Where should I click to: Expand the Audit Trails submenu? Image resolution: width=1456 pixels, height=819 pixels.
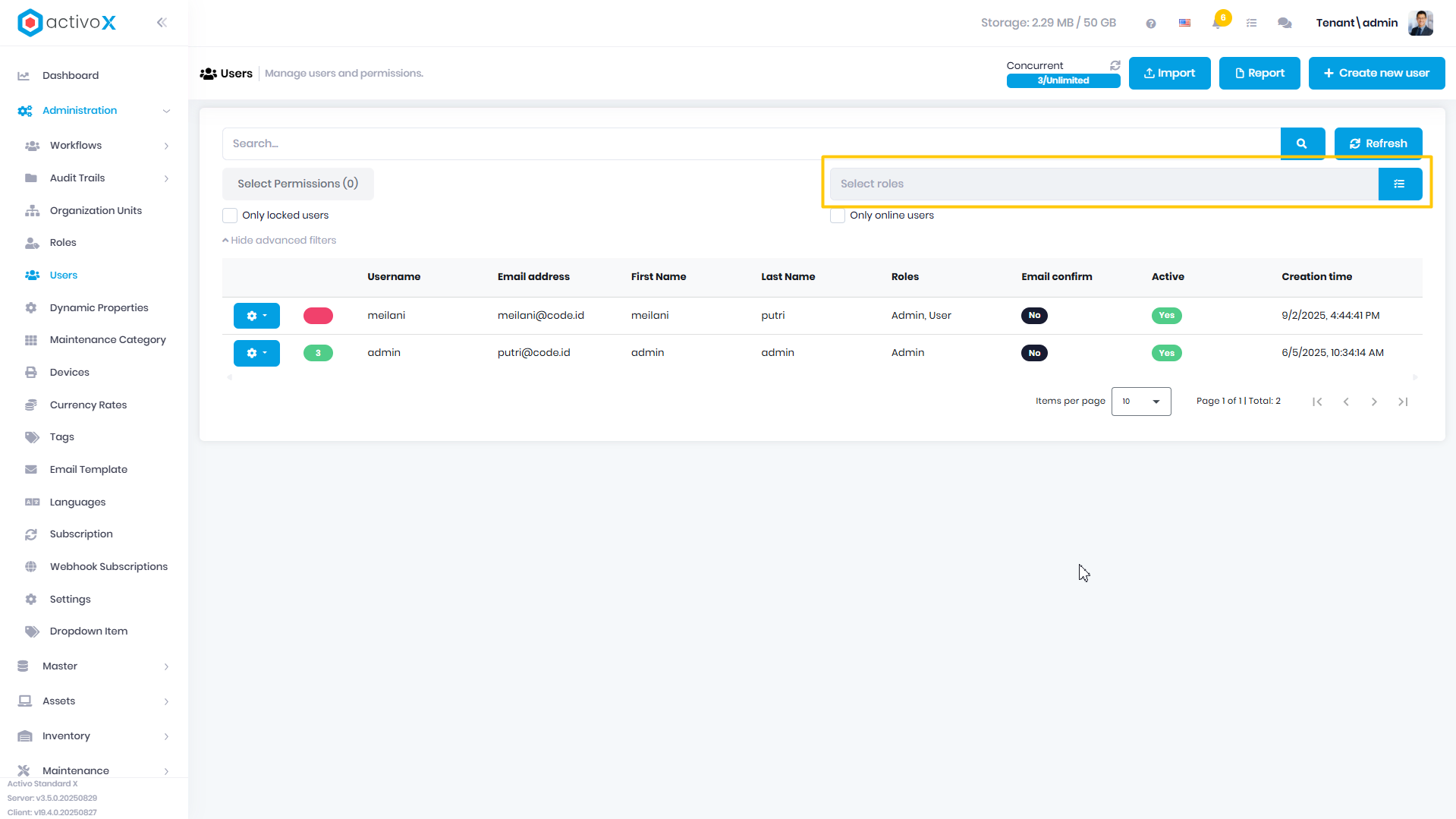coord(94,178)
